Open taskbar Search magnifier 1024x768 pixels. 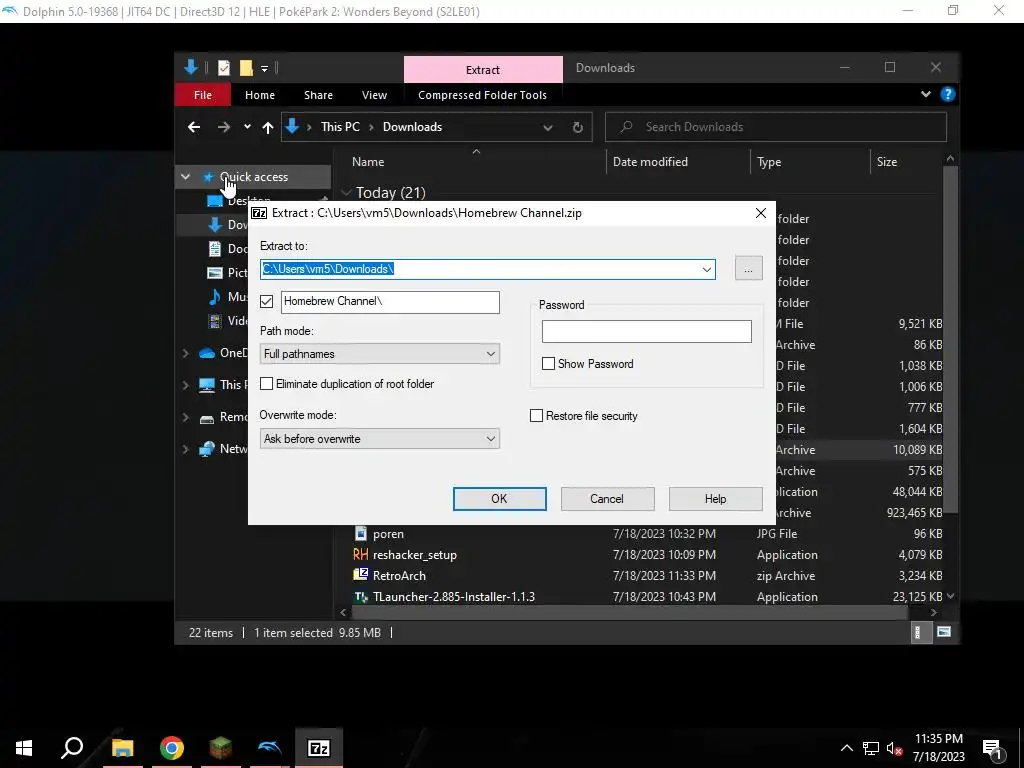tap(72, 748)
